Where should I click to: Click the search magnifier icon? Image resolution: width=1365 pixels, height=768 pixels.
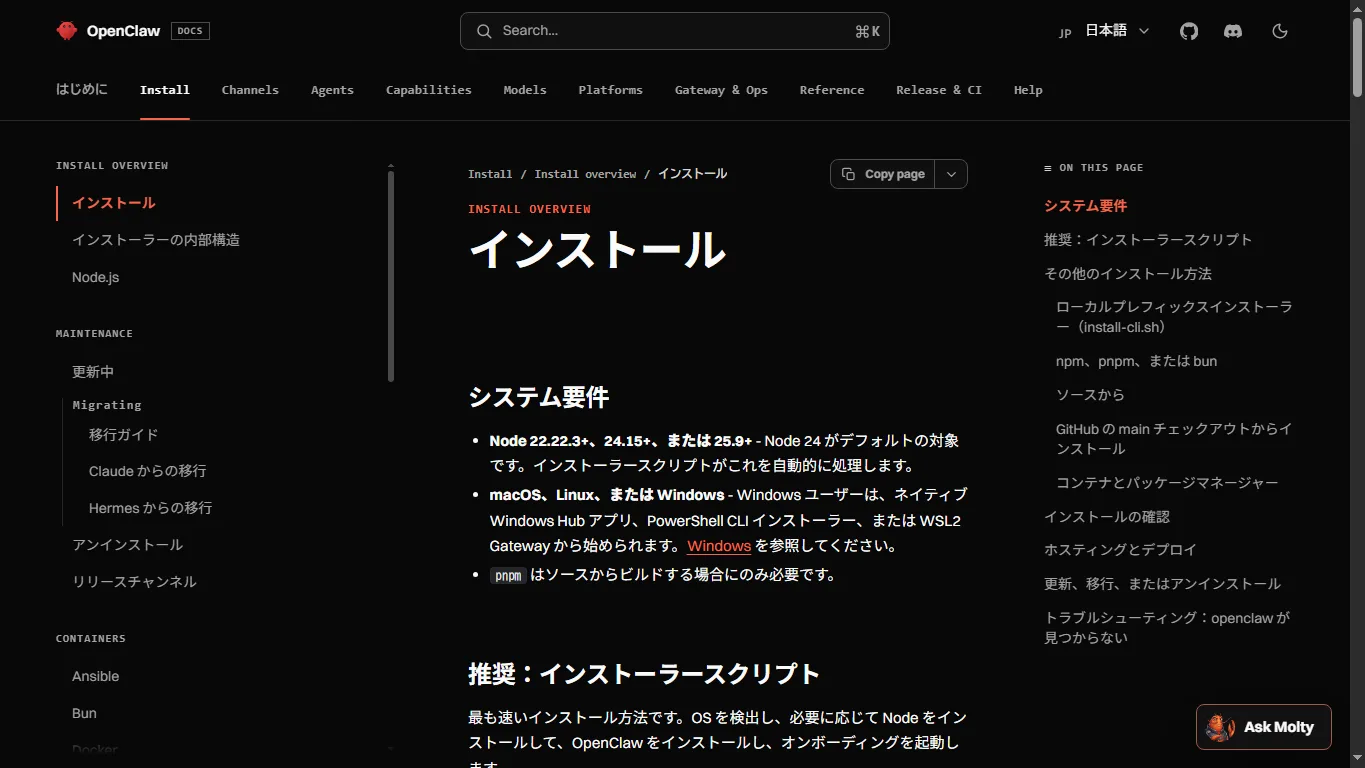click(484, 31)
